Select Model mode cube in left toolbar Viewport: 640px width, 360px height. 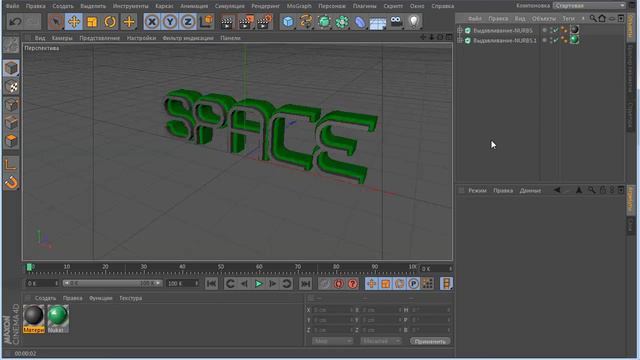(11, 68)
